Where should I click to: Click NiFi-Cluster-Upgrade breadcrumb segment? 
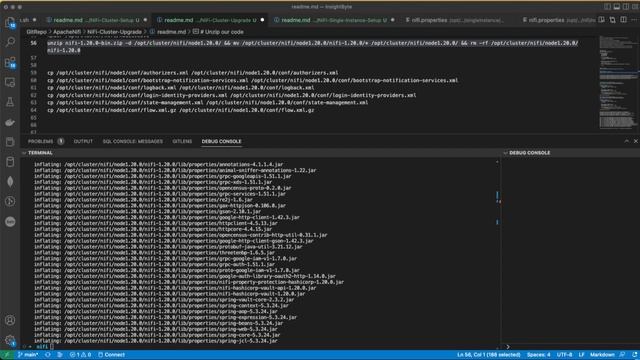point(114,32)
